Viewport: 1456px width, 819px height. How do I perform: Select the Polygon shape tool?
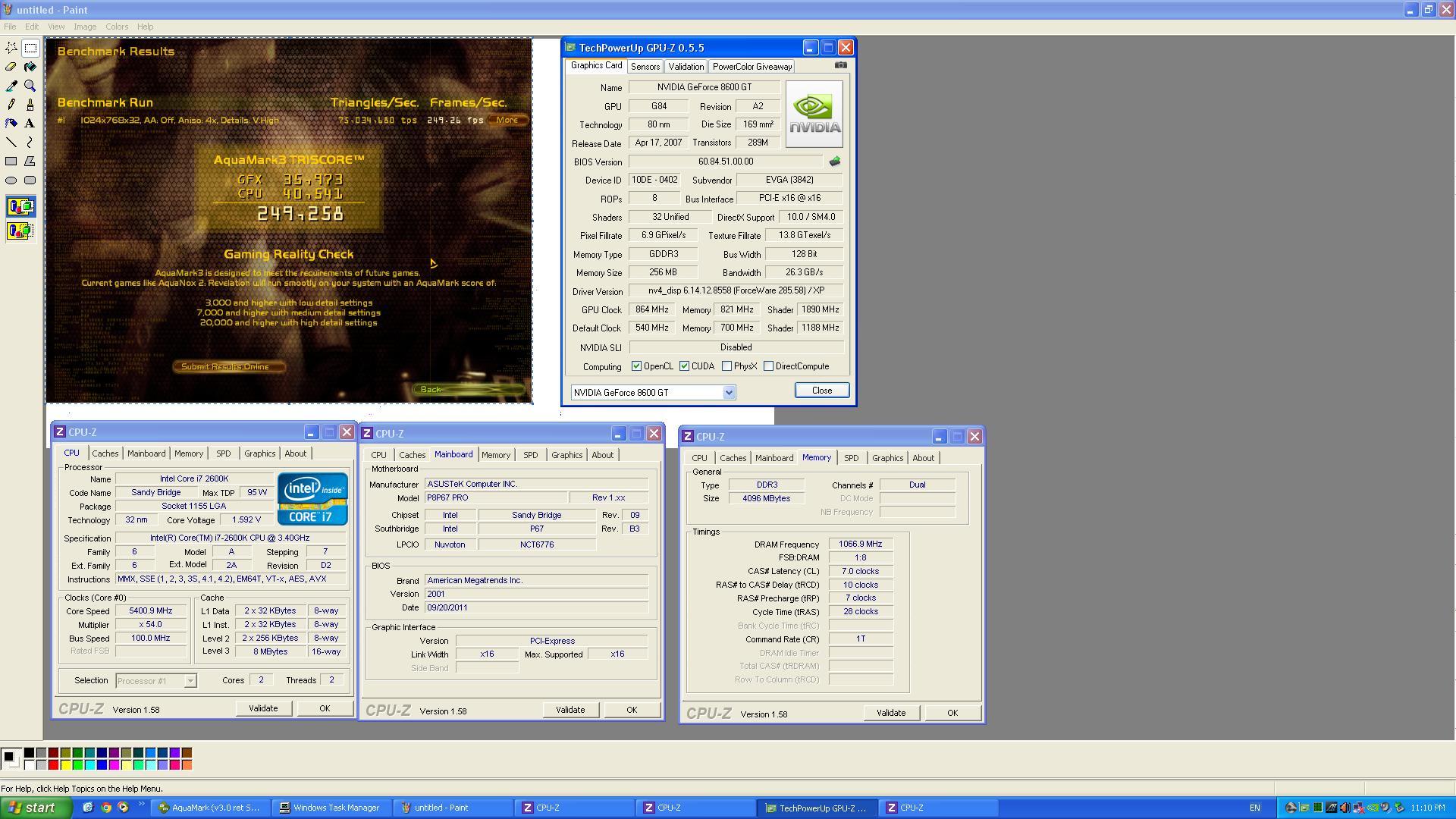pos(30,162)
